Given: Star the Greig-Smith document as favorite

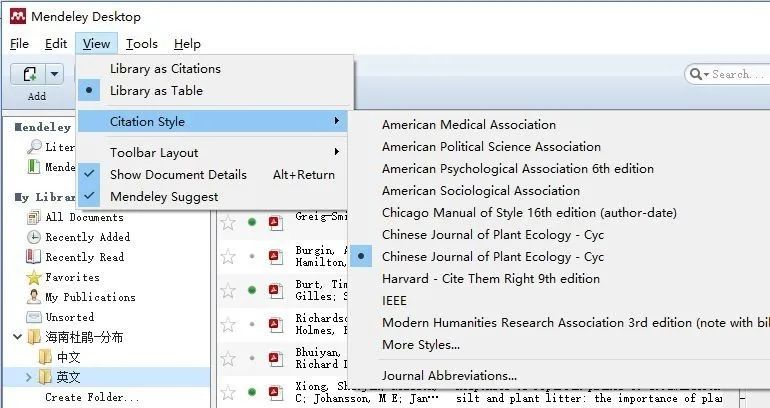Looking at the screenshot, I should coord(228,223).
